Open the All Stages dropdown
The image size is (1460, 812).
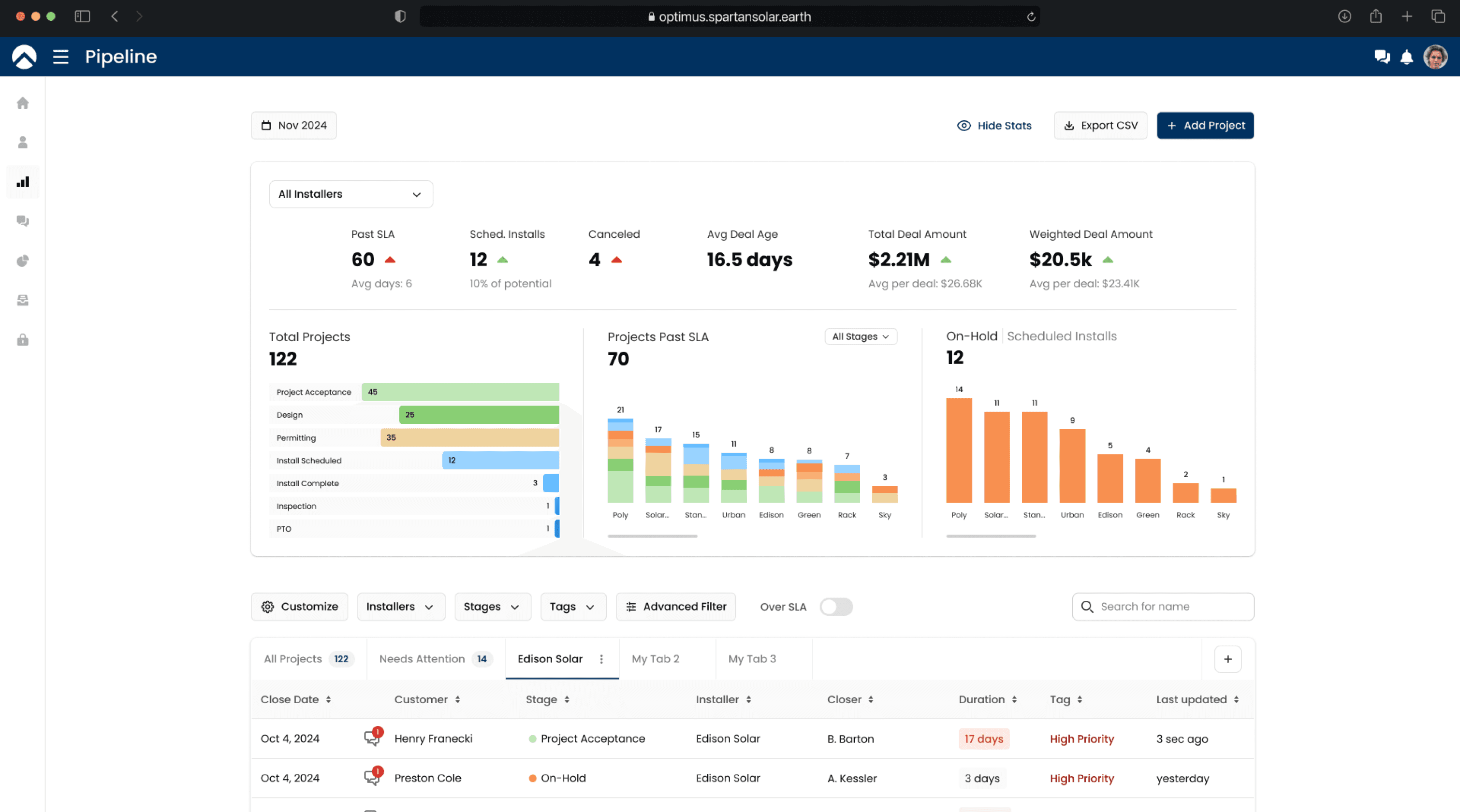tap(861, 336)
